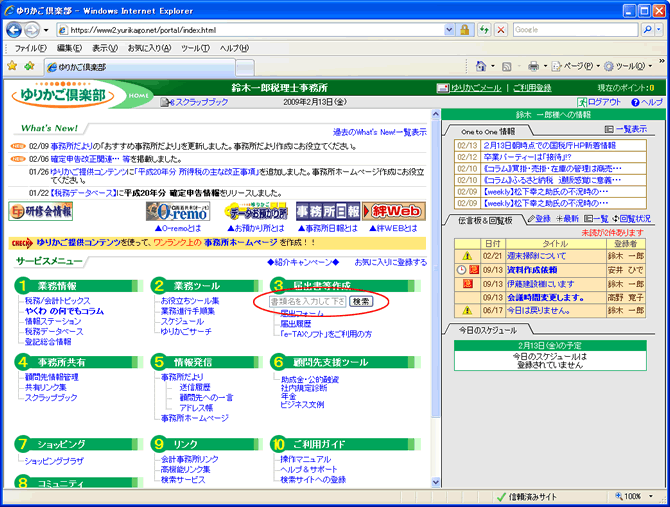
Task: Expand the Home button dropdown arrow
Action: (493, 66)
